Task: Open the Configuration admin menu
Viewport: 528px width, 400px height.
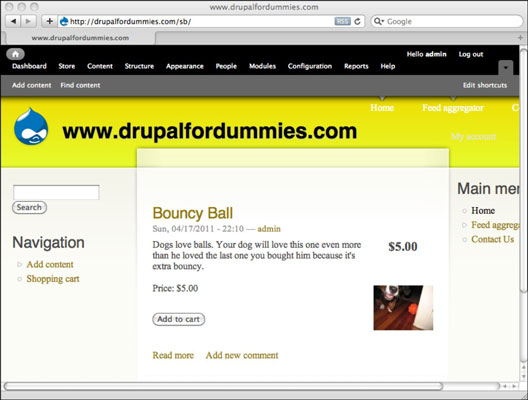Action: [x=310, y=66]
